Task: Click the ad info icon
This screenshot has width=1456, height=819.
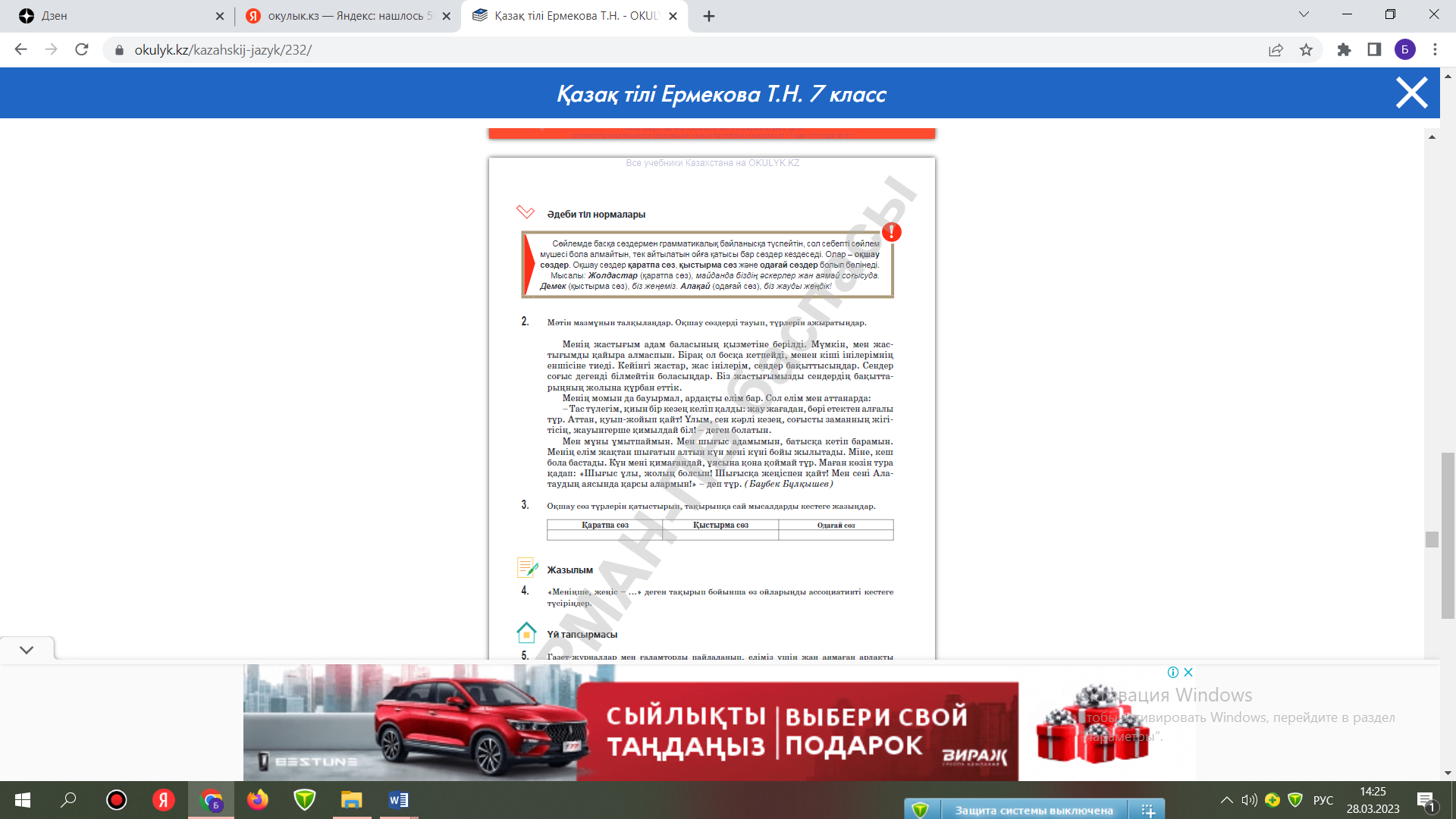Action: [1173, 673]
